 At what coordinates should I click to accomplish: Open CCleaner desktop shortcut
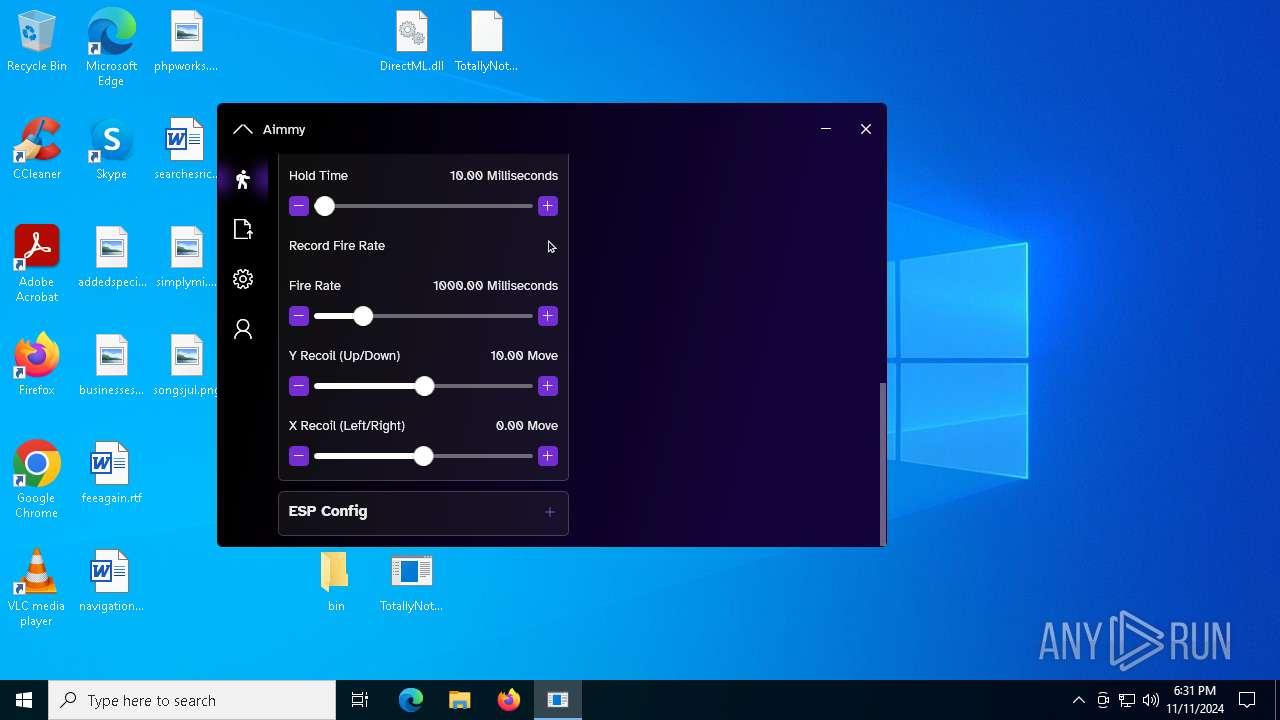click(x=37, y=150)
